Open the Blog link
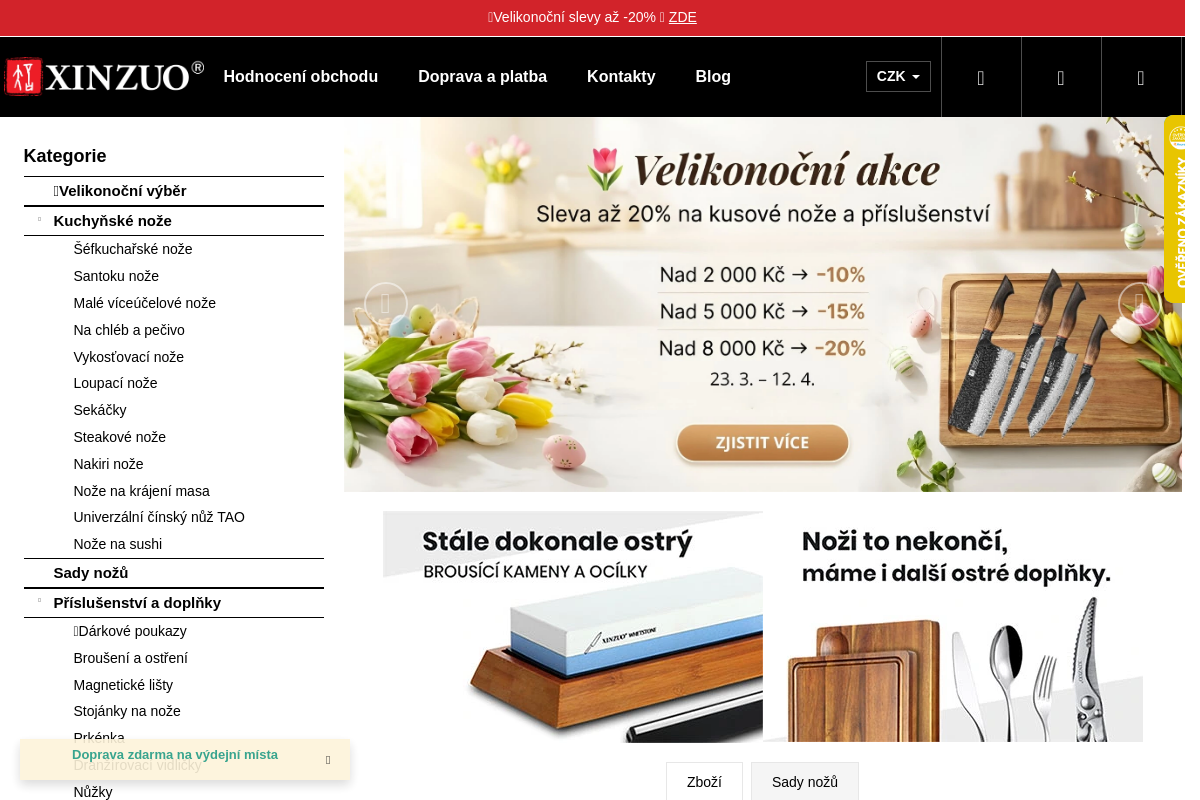 [x=713, y=77]
